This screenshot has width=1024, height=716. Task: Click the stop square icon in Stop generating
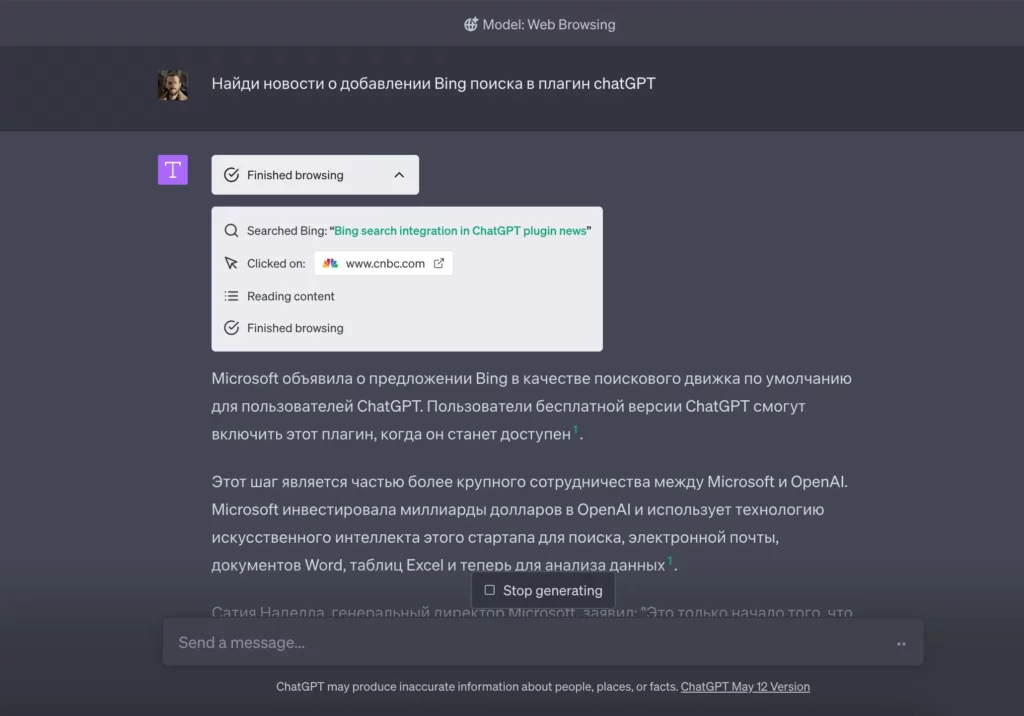489,590
